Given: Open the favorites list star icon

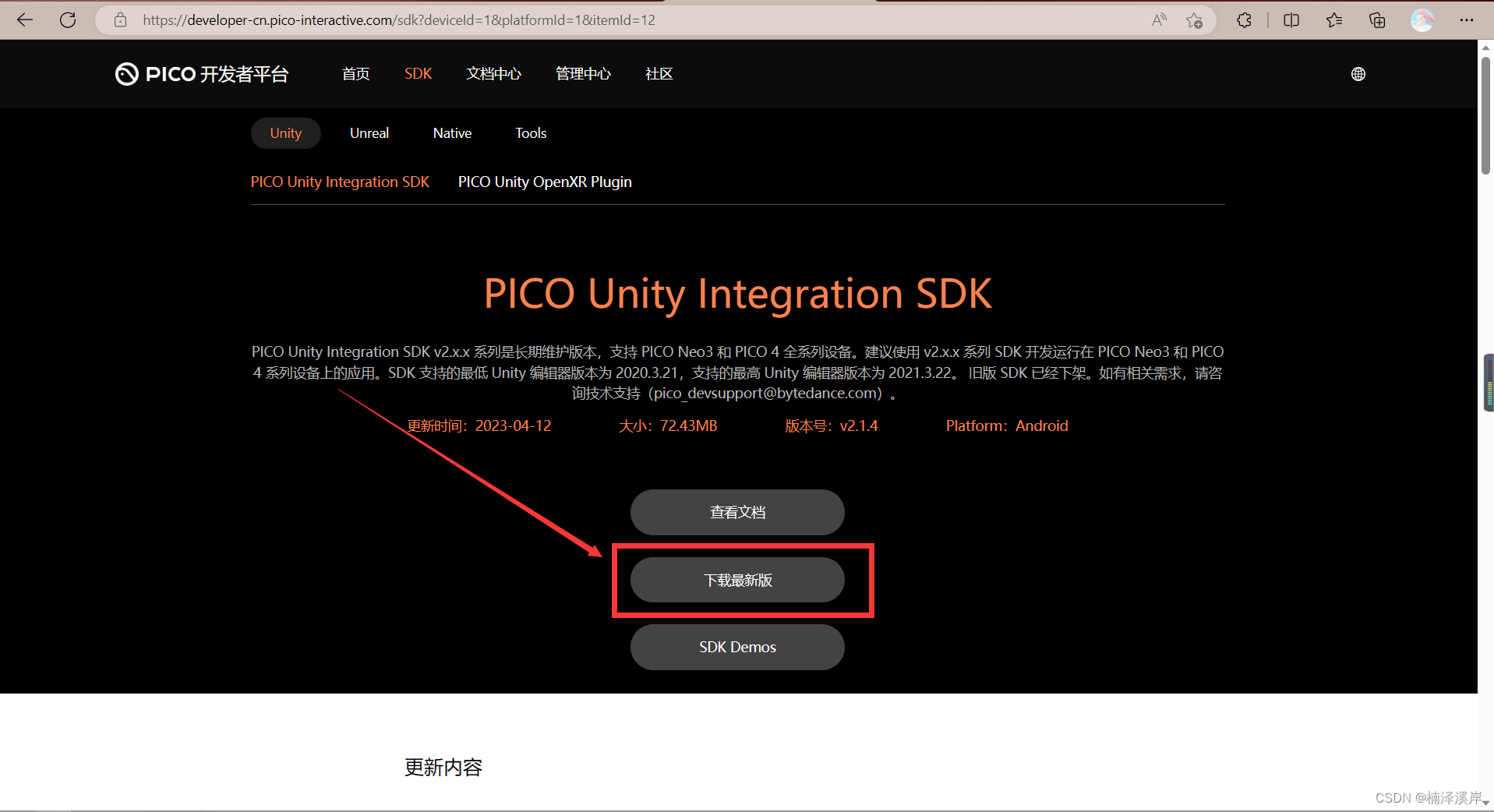Looking at the screenshot, I should tap(1333, 20).
